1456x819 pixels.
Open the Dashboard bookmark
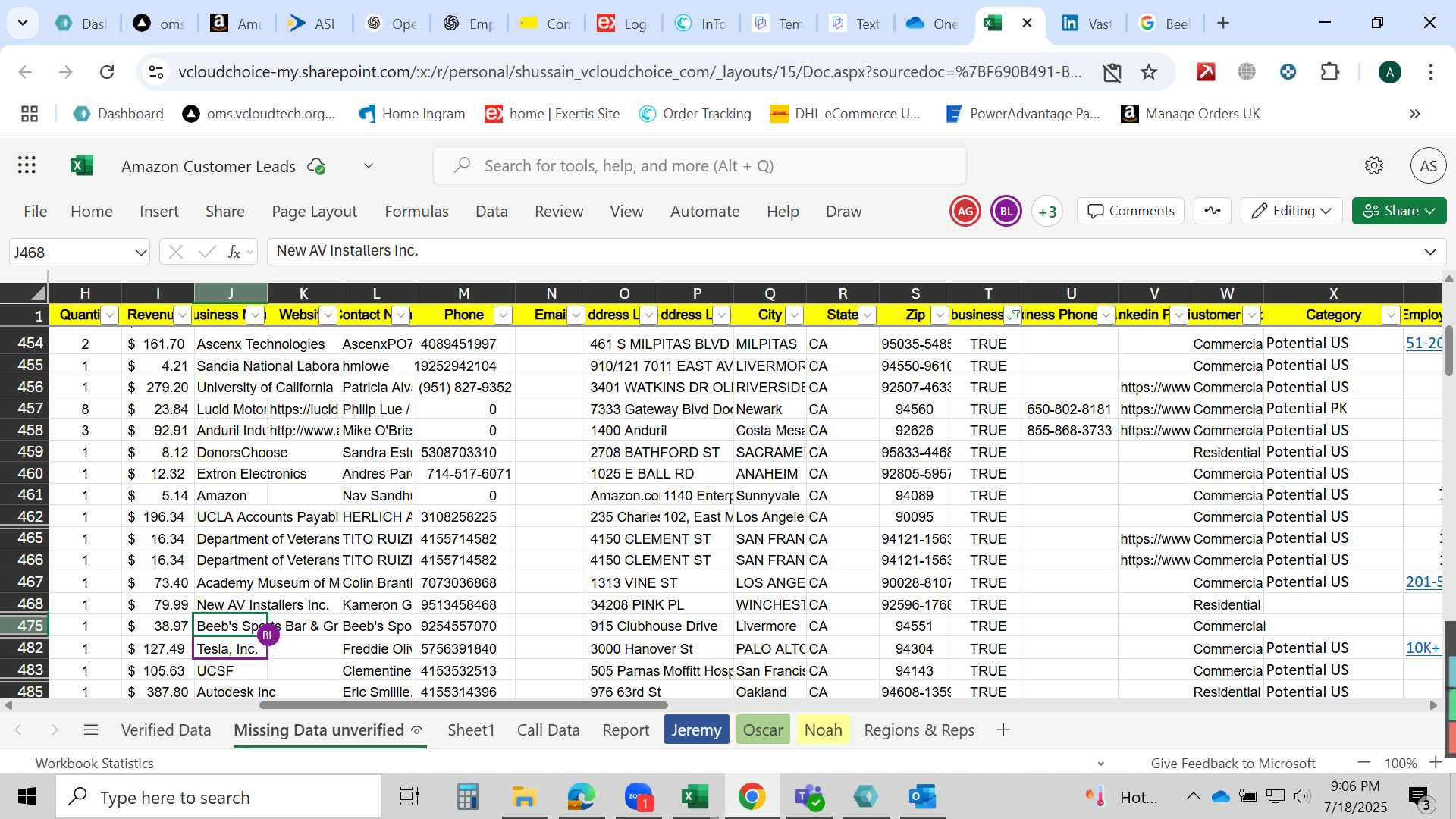[x=118, y=114]
